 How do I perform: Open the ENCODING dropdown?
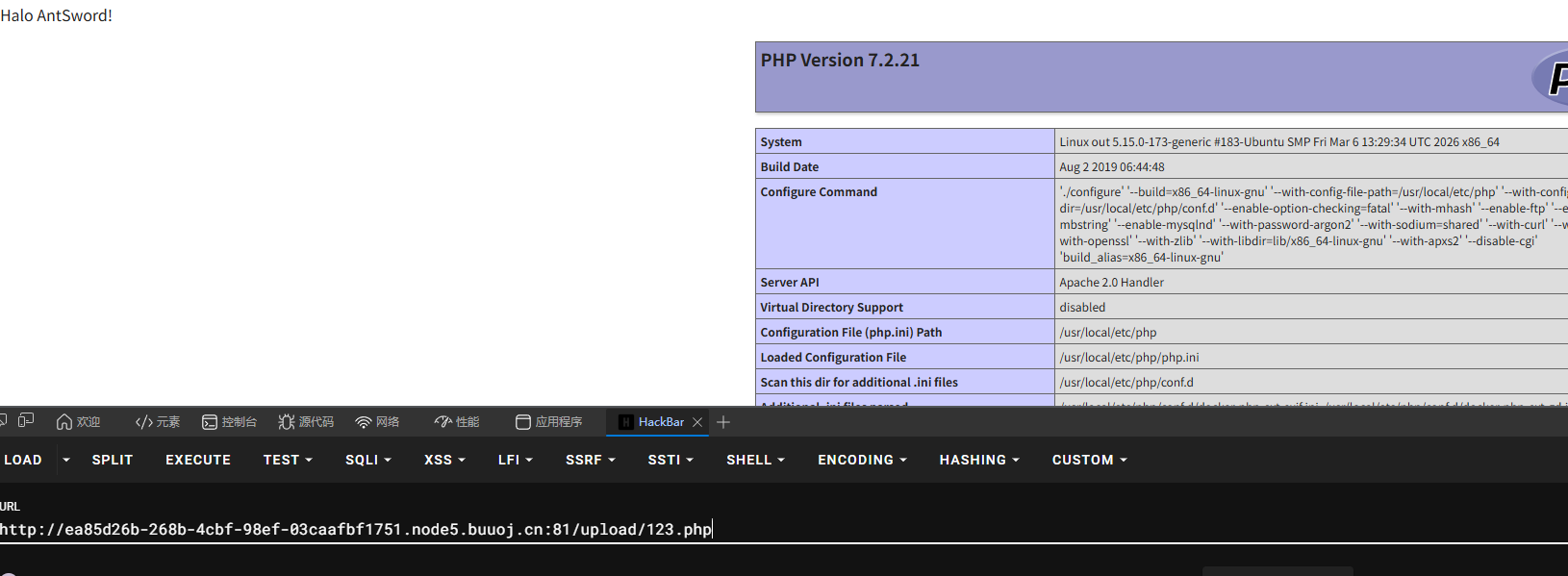point(862,460)
